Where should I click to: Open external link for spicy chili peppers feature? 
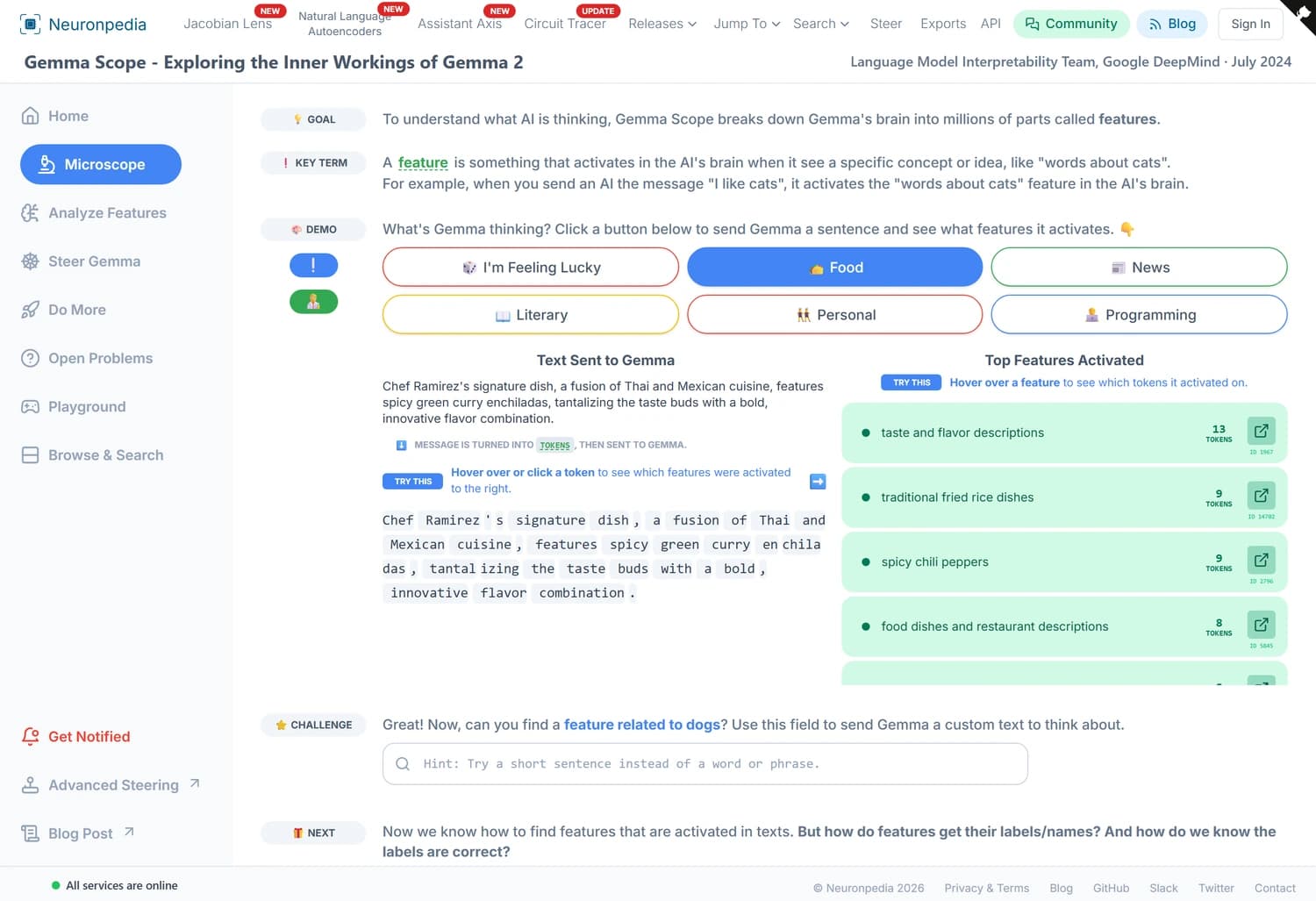(1261, 560)
